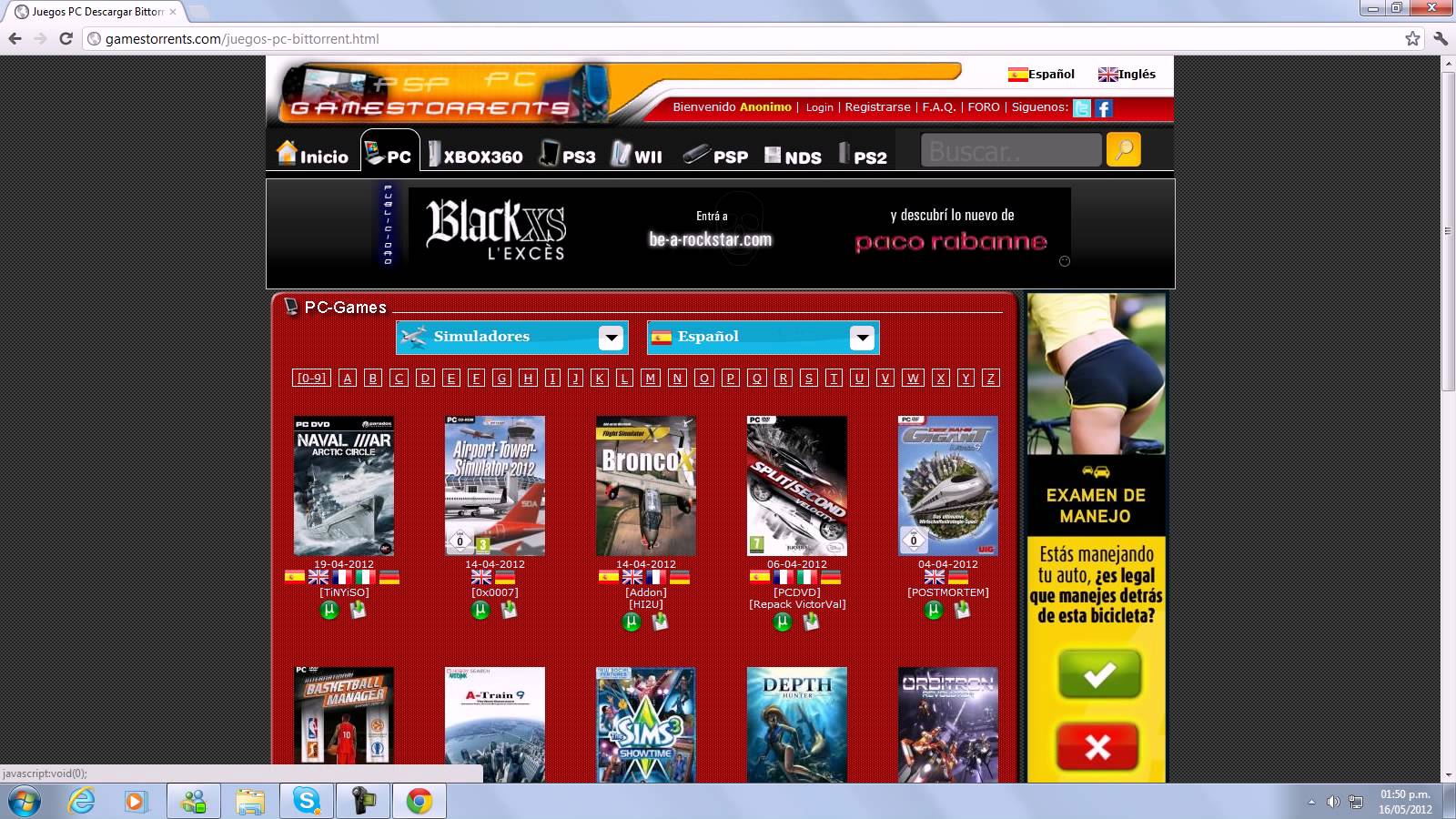This screenshot has width=1456, height=819.
Task: Bookmark page with star icon
Action: pos(1412,39)
